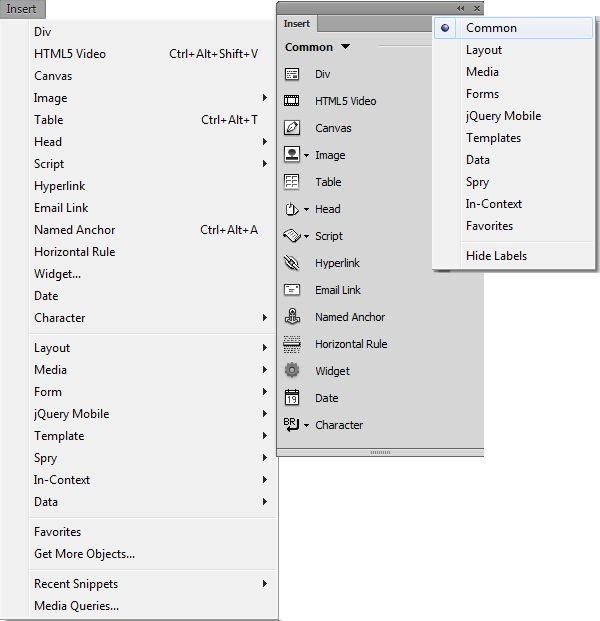Viewport: 600px width, 621px height.
Task: Open the Common category dropdown arrow
Action: (x=345, y=47)
